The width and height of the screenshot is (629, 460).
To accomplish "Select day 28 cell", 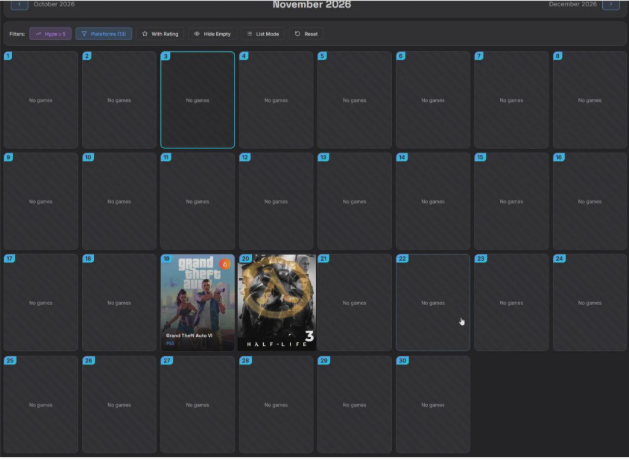I will tap(276, 405).
